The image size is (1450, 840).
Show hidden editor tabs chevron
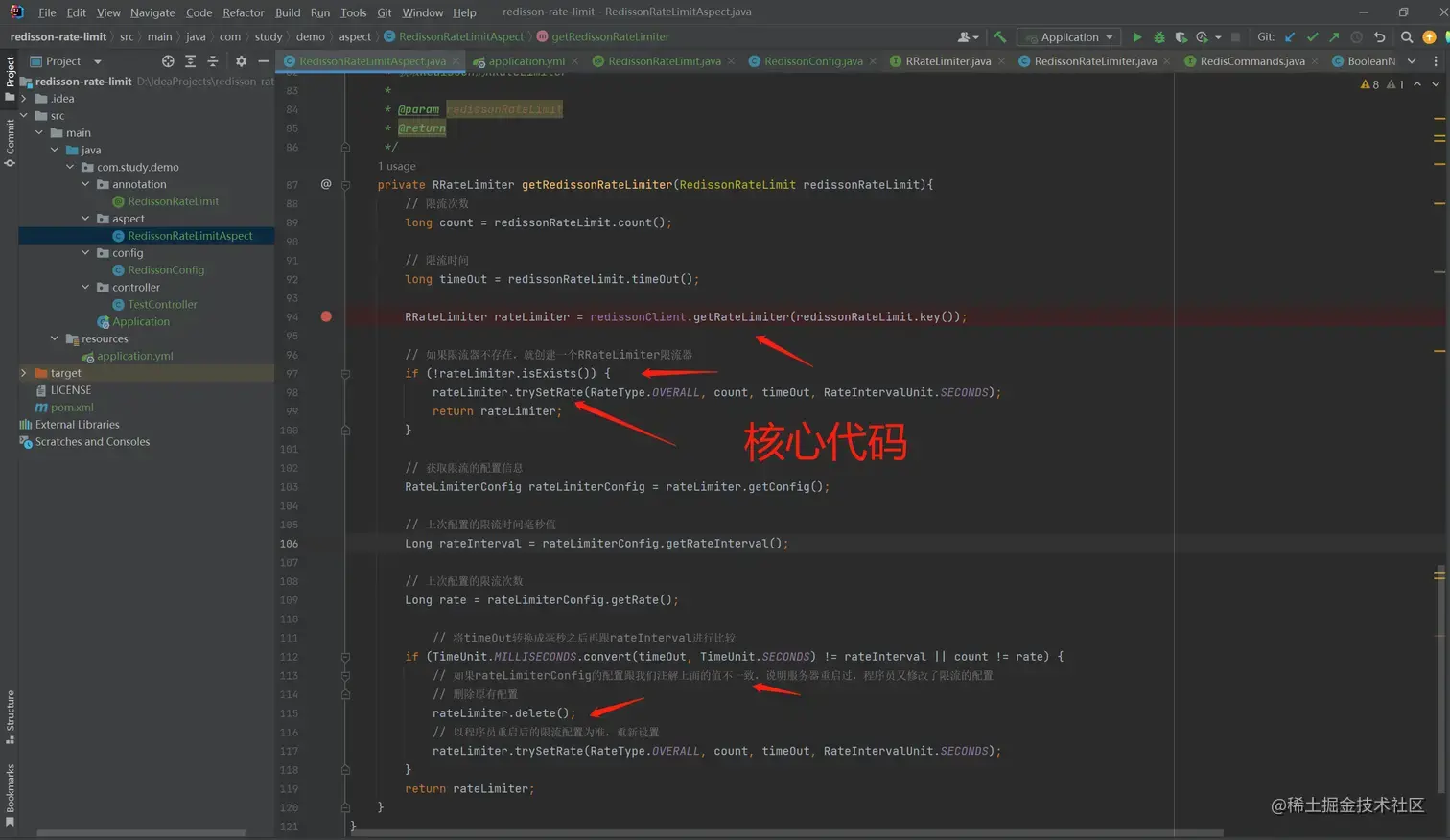coord(1412,61)
